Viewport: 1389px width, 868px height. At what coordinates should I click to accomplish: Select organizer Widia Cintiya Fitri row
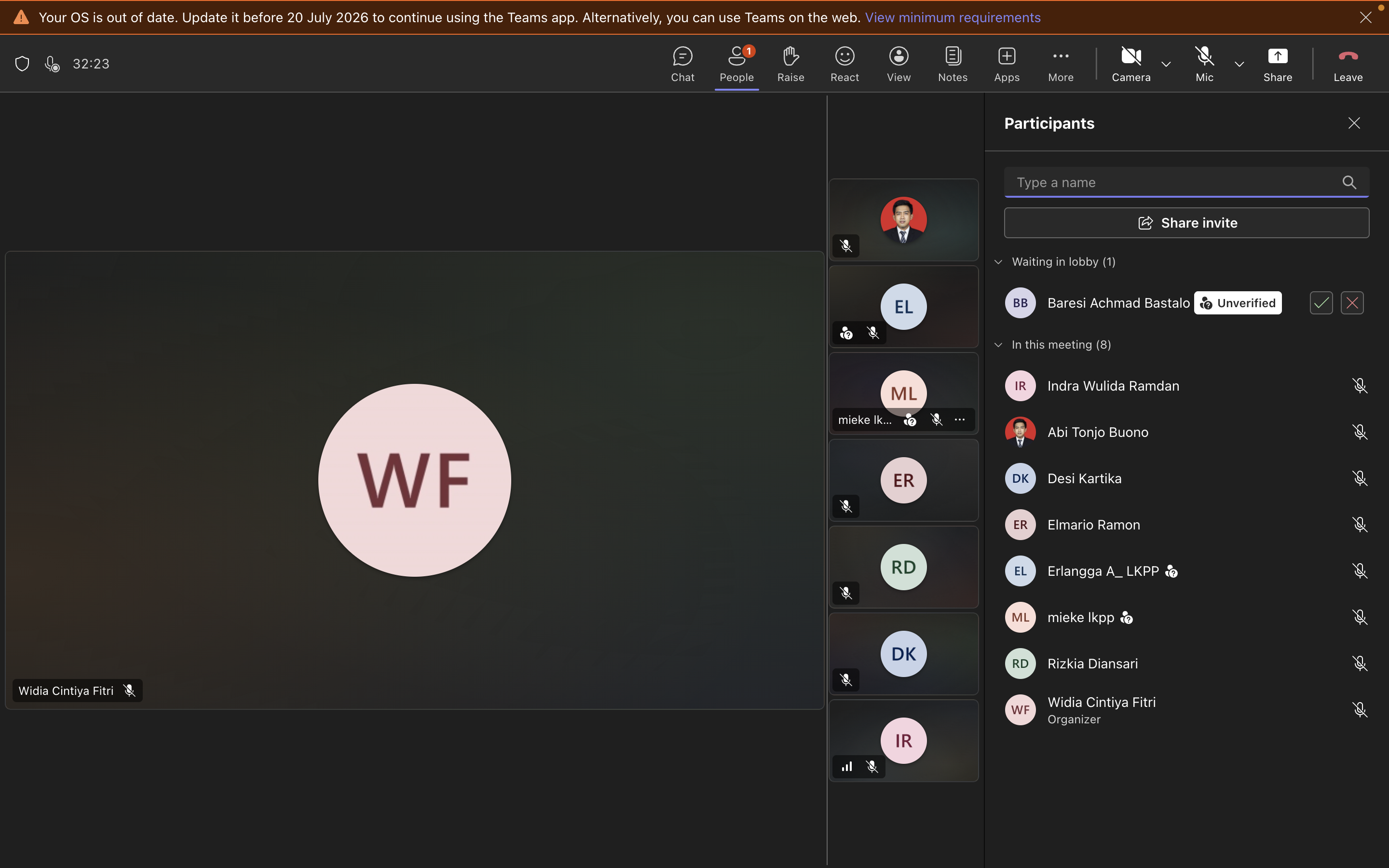tap(1186, 709)
